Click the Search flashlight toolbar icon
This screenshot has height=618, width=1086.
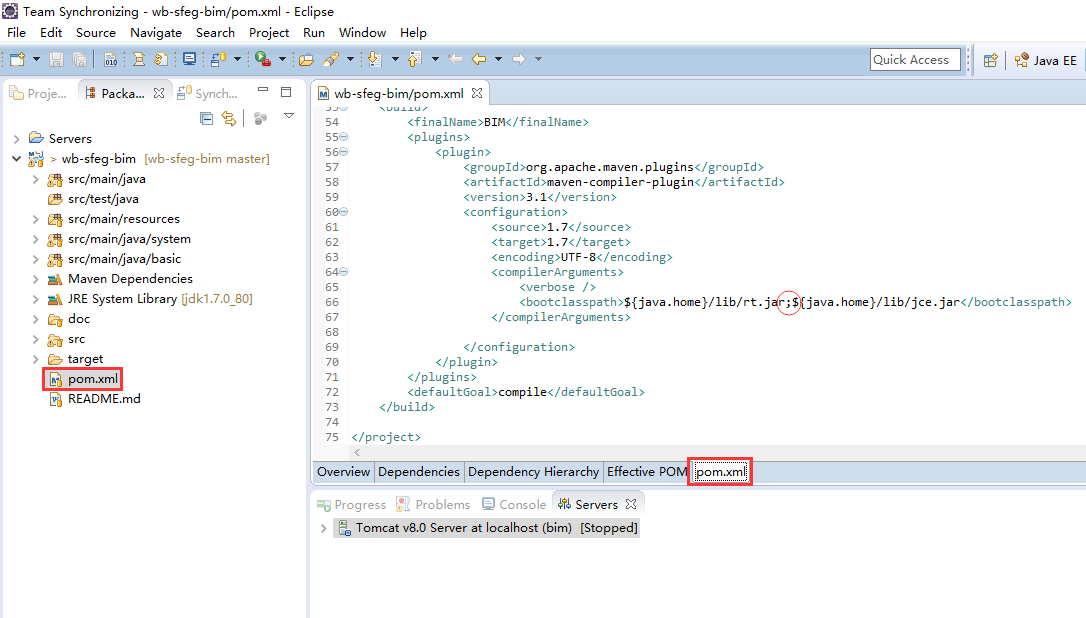pyautogui.click(x=331, y=60)
